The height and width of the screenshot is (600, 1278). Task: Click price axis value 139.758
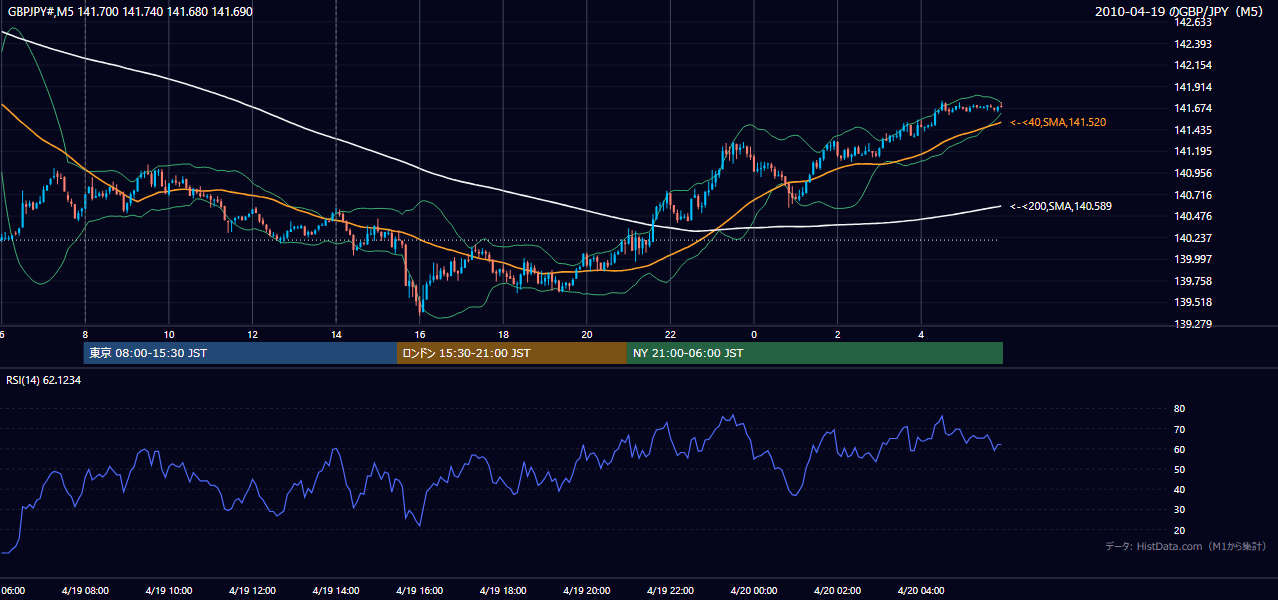point(1193,281)
